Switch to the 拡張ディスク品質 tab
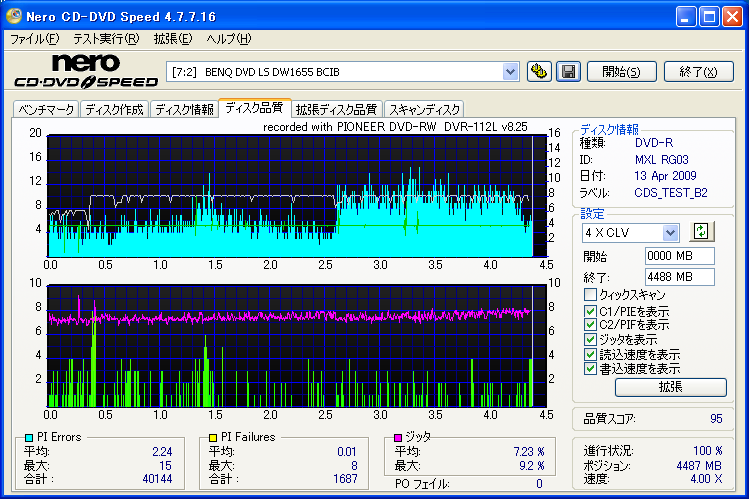Screen dimensions: 749x499 [336, 109]
